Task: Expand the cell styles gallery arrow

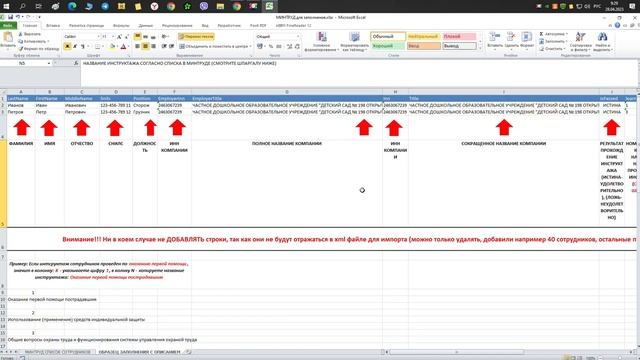Action: 480,49
